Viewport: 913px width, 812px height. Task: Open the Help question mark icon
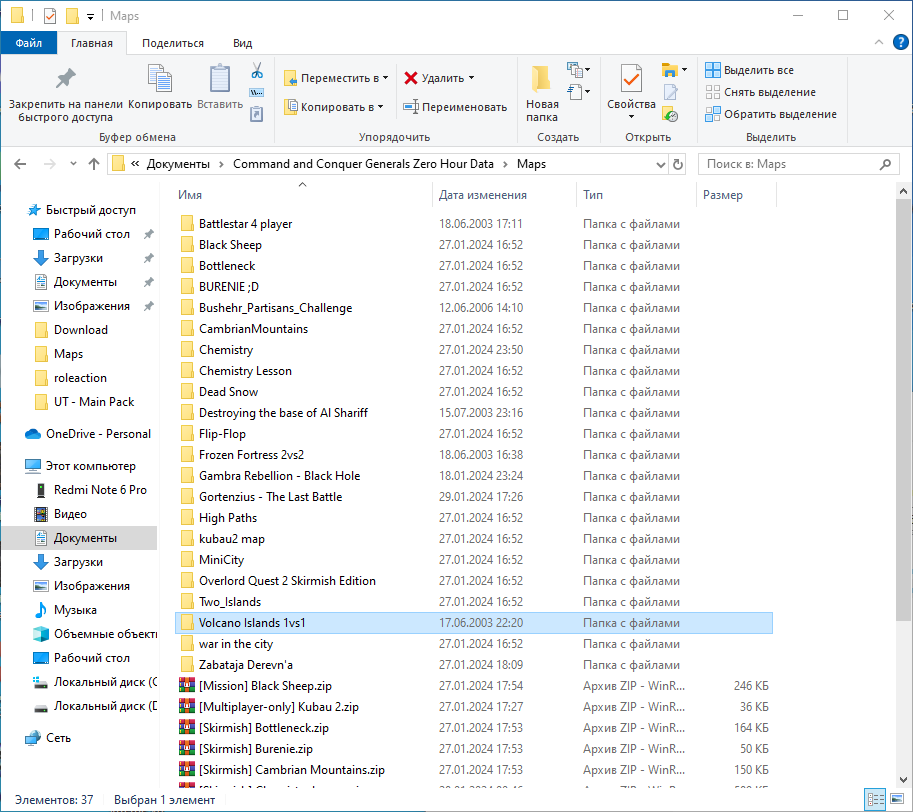pyautogui.click(x=901, y=42)
